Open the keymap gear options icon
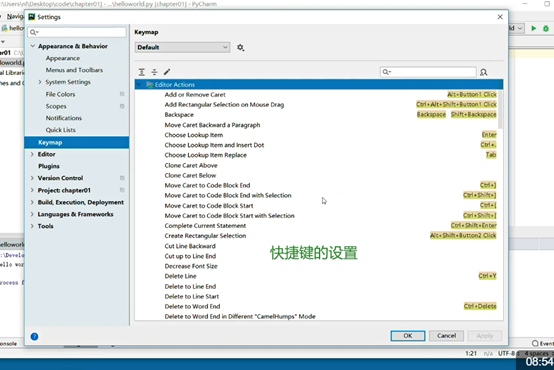This screenshot has height=370, width=554. tap(241, 47)
